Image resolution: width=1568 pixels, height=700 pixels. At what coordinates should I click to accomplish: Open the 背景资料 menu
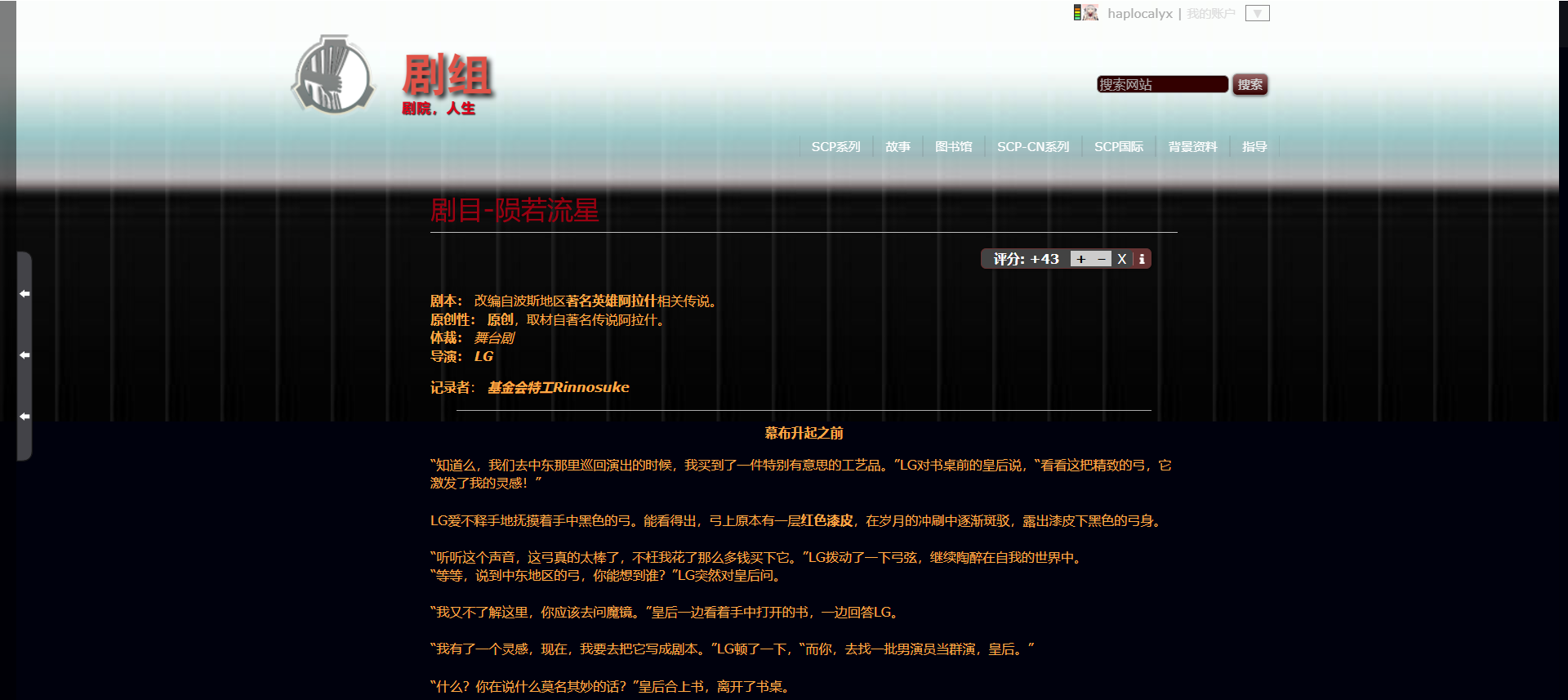[1192, 147]
